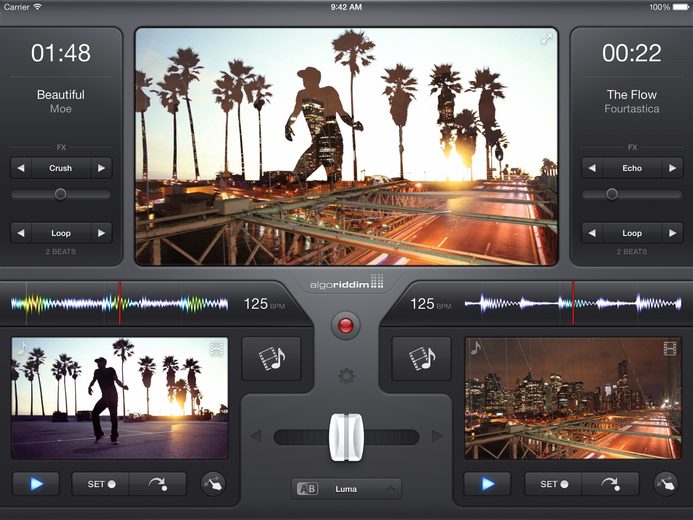Tap the music note icon on left deck video
Viewport: 693px width, 520px height.
(x=22, y=349)
